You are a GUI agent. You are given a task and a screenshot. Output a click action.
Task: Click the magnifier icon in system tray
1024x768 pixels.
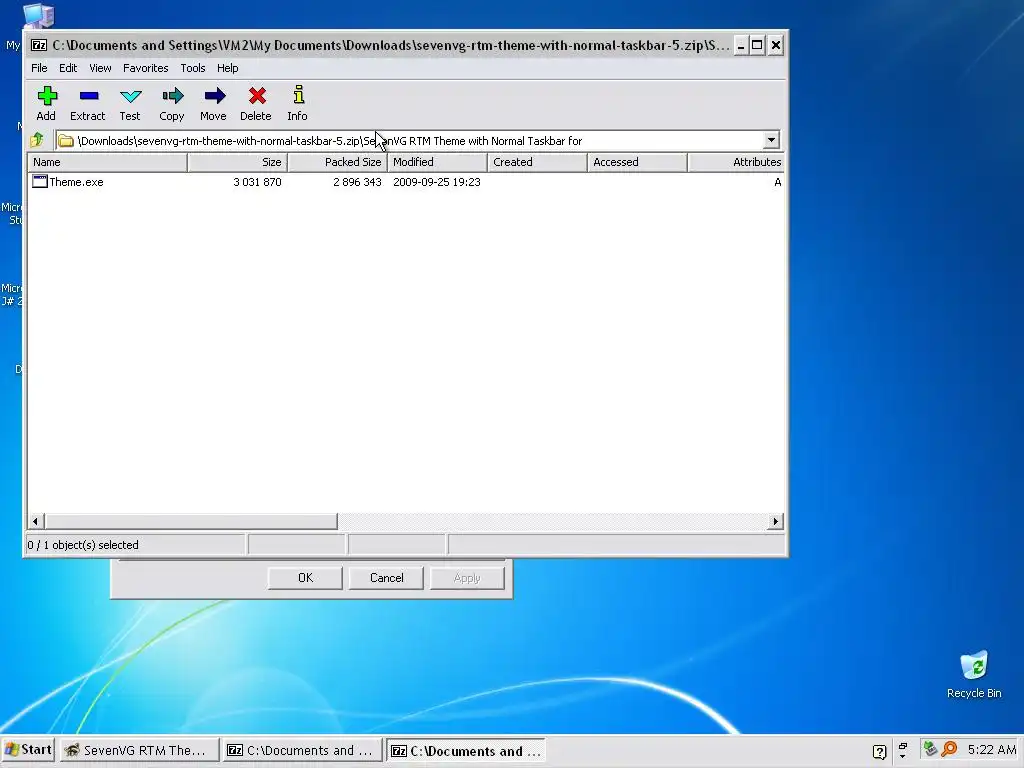coord(949,749)
